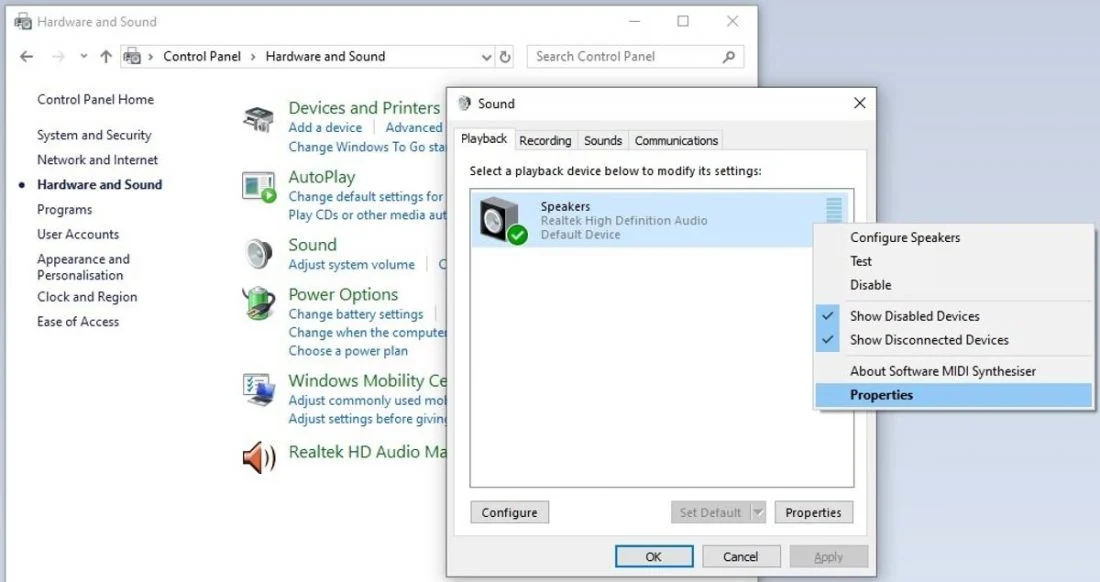Screen dimensions: 1100x582
Task: Click the Set Default button
Action: (711, 513)
